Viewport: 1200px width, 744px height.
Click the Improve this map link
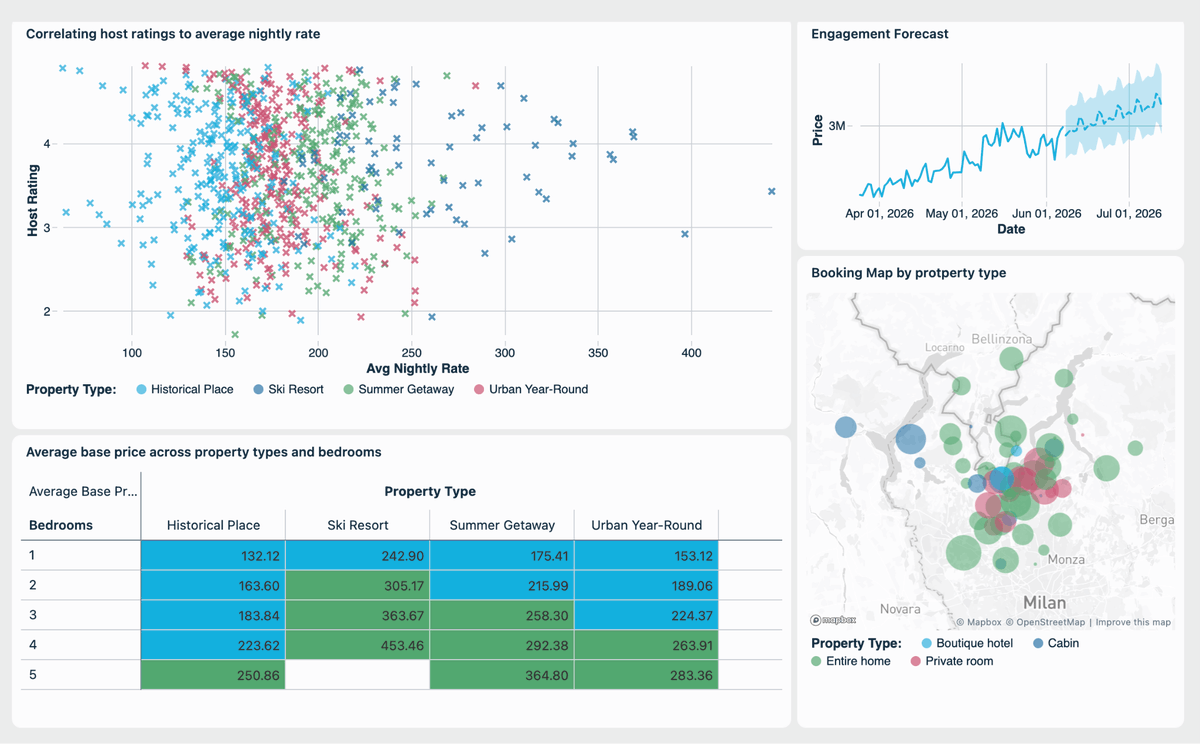[1133, 622]
